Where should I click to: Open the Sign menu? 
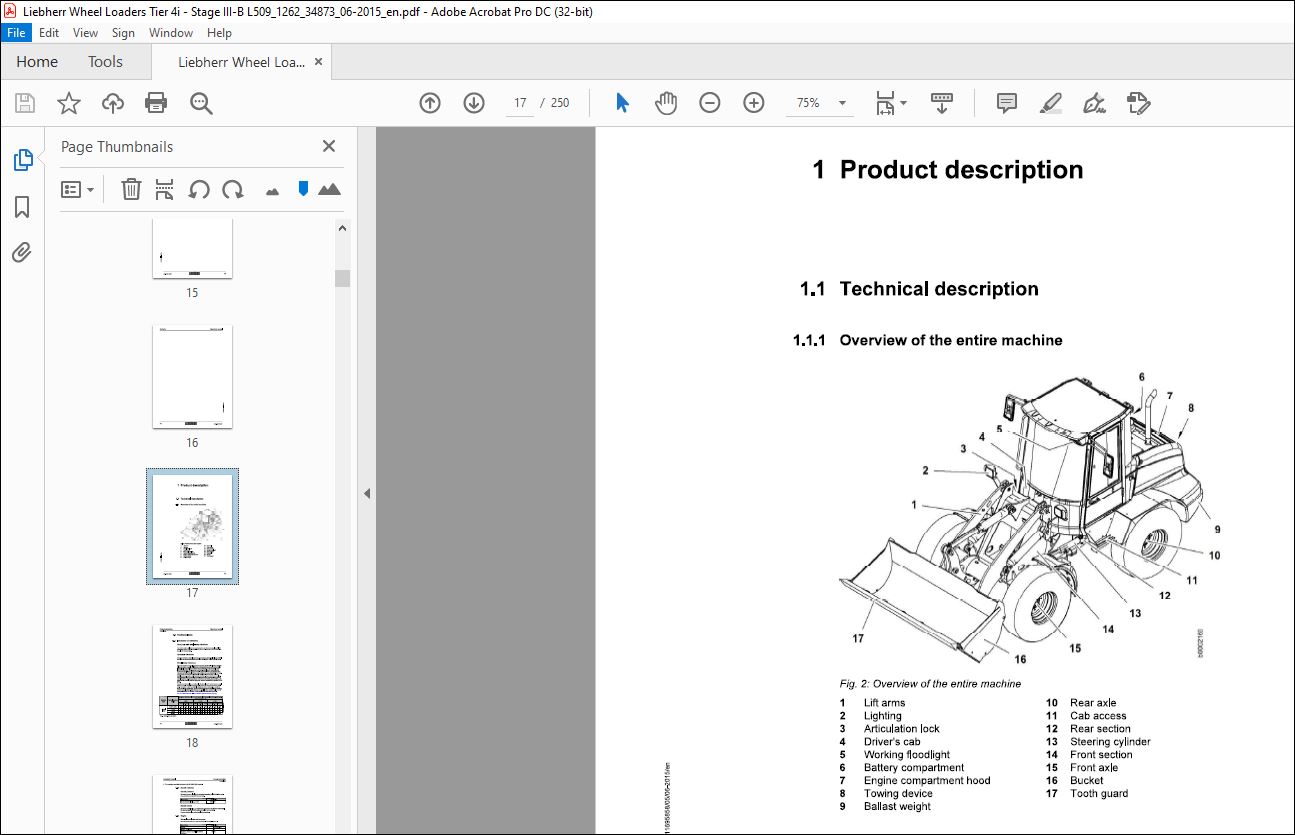tap(123, 33)
